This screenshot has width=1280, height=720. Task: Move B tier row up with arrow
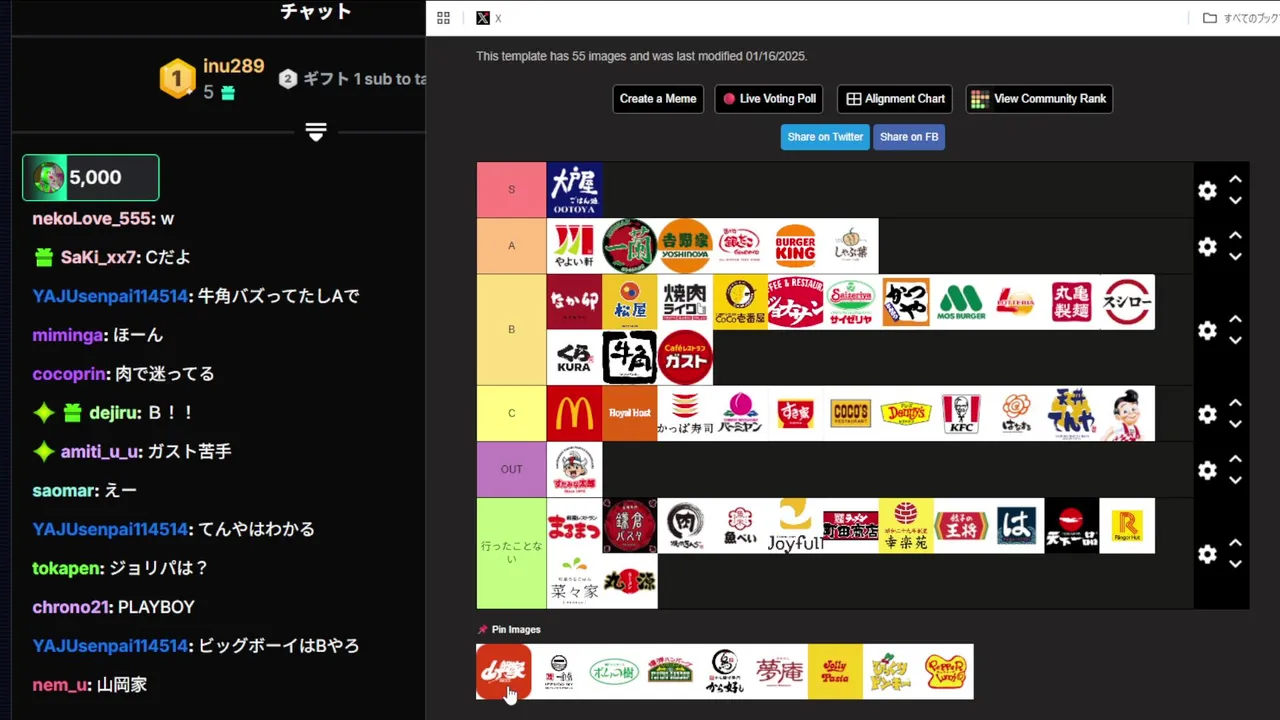tap(1235, 320)
